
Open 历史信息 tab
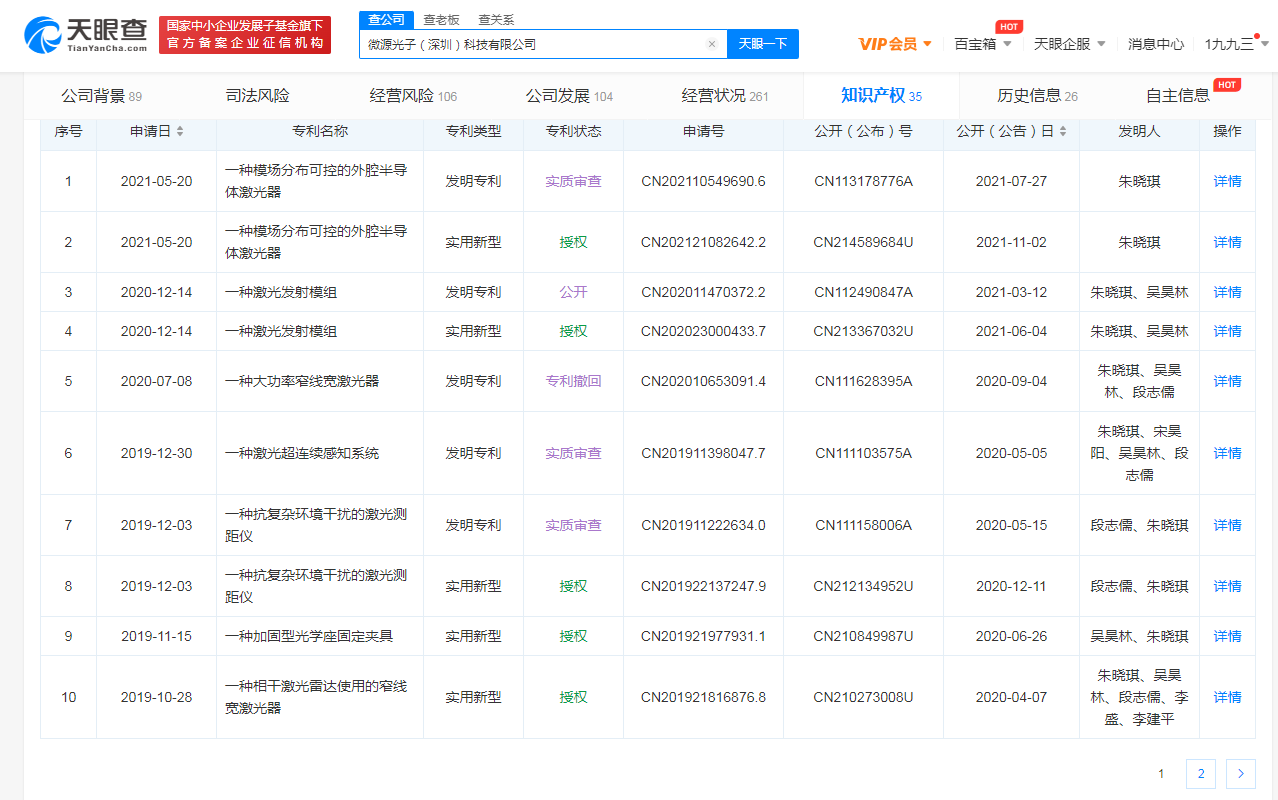(x=1037, y=96)
